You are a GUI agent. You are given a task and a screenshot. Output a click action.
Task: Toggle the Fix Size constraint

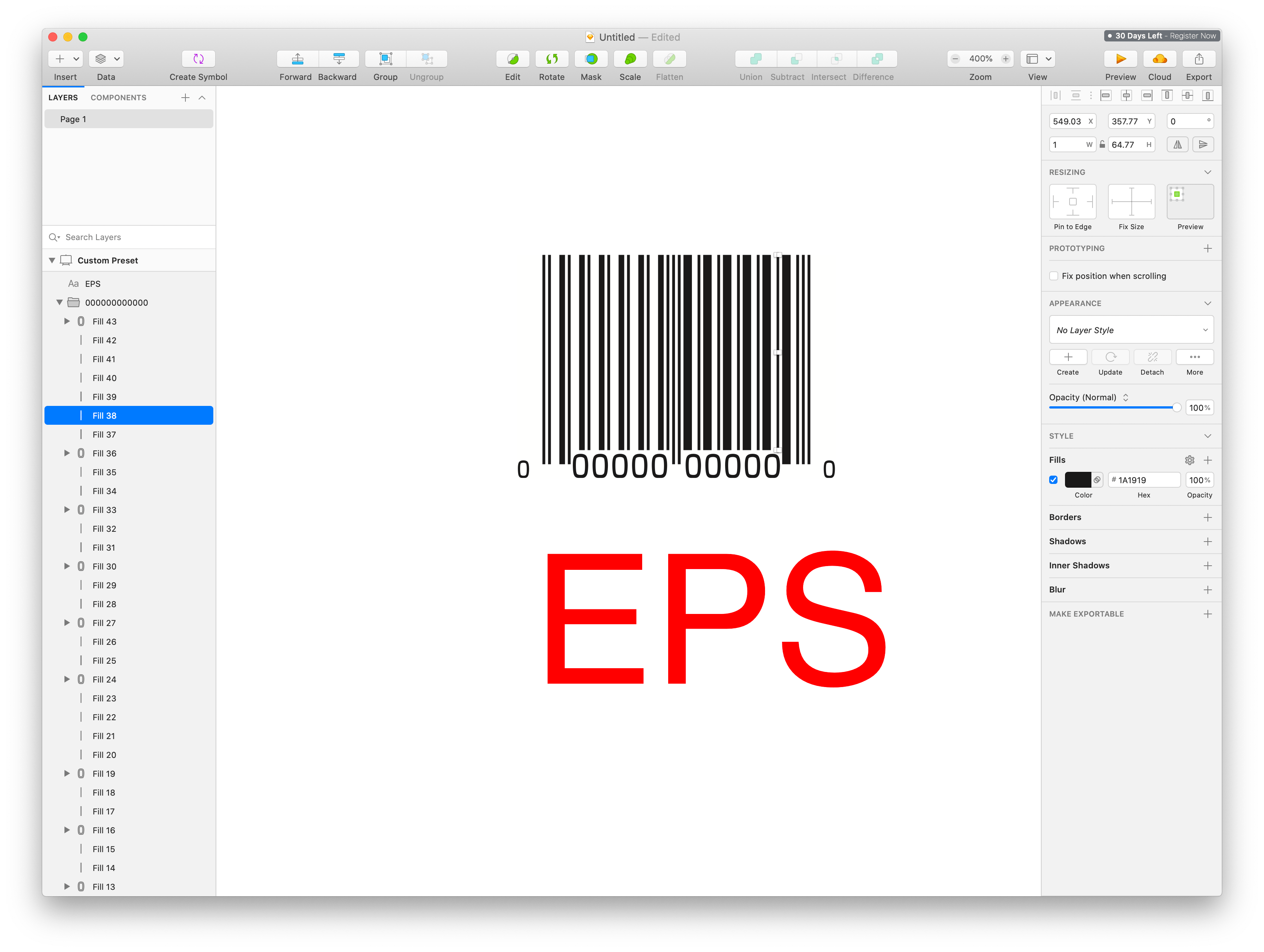point(1131,202)
